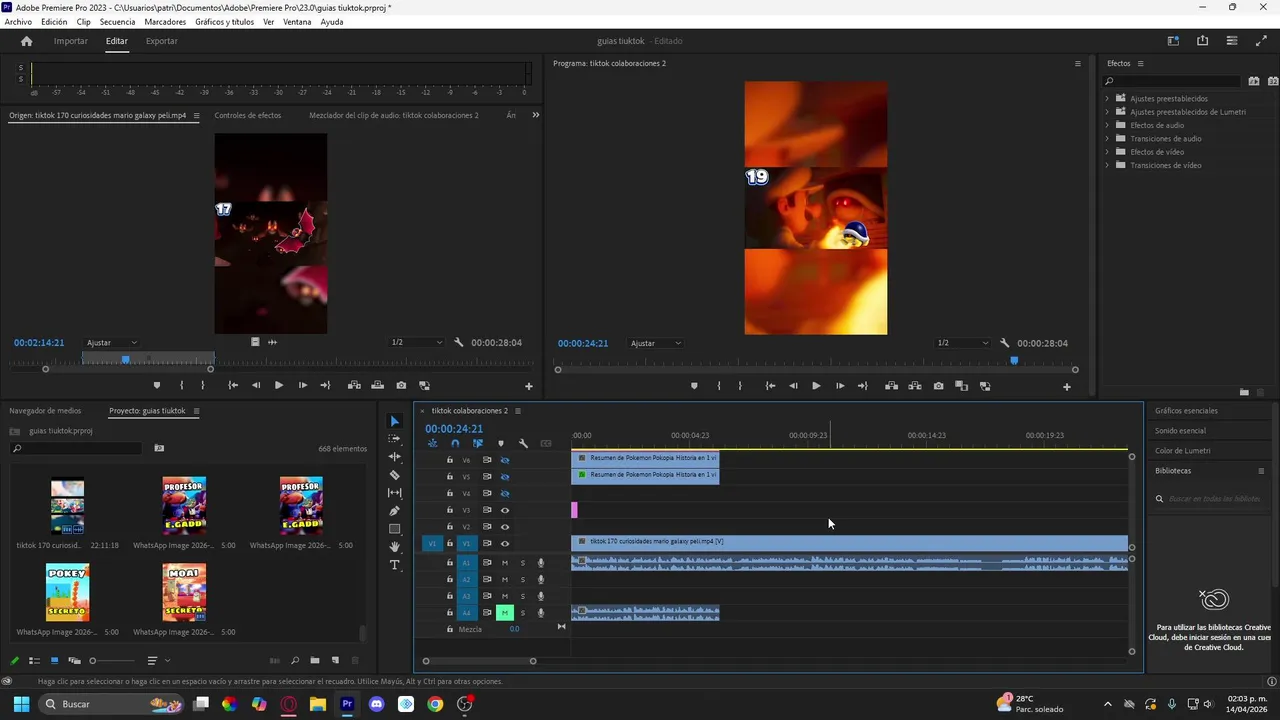Show hidden track V6 with eye icon
The width and height of the screenshot is (1280, 720).
point(505,460)
